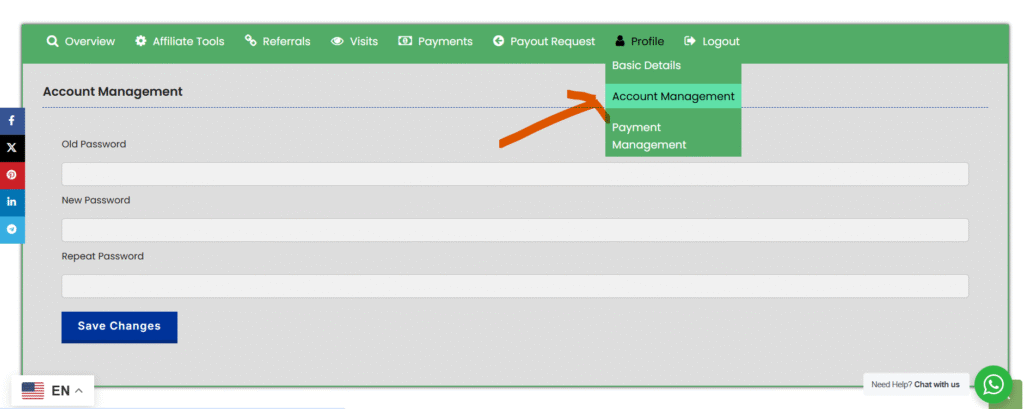Viewport: 1024px width, 409px height.
Task: Open the Referrals section
Action: 278,42
